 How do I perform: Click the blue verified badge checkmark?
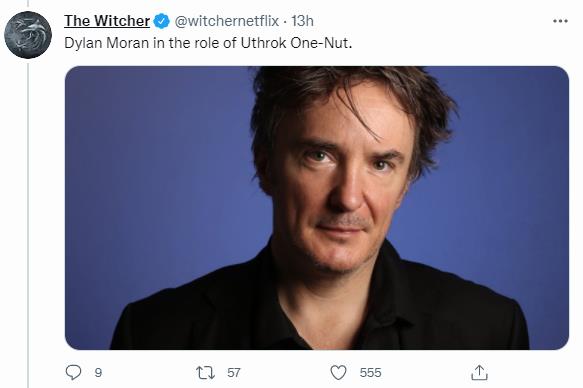click(161, 21)
